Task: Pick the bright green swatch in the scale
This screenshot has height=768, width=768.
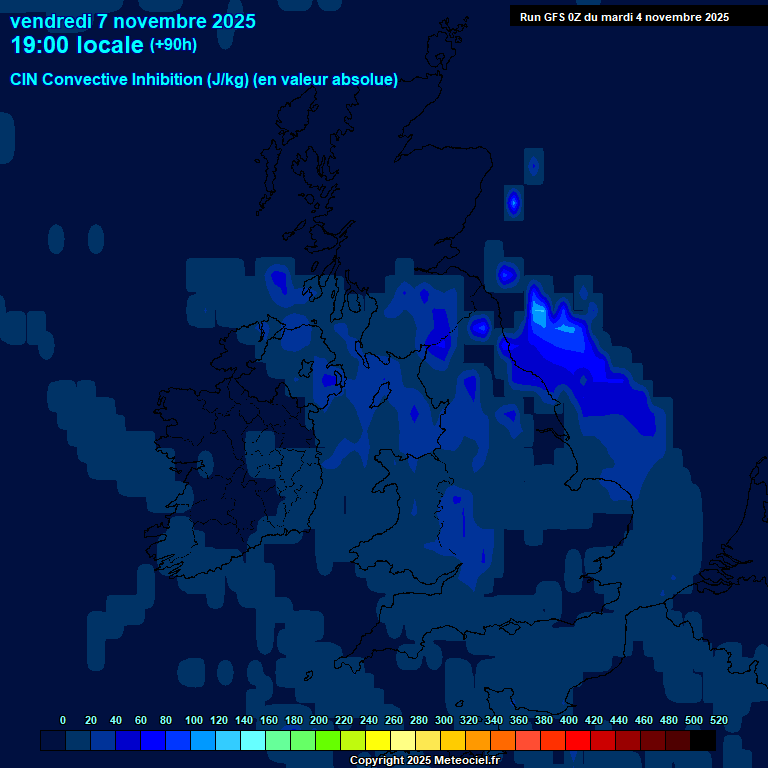Action: point(328,740)
